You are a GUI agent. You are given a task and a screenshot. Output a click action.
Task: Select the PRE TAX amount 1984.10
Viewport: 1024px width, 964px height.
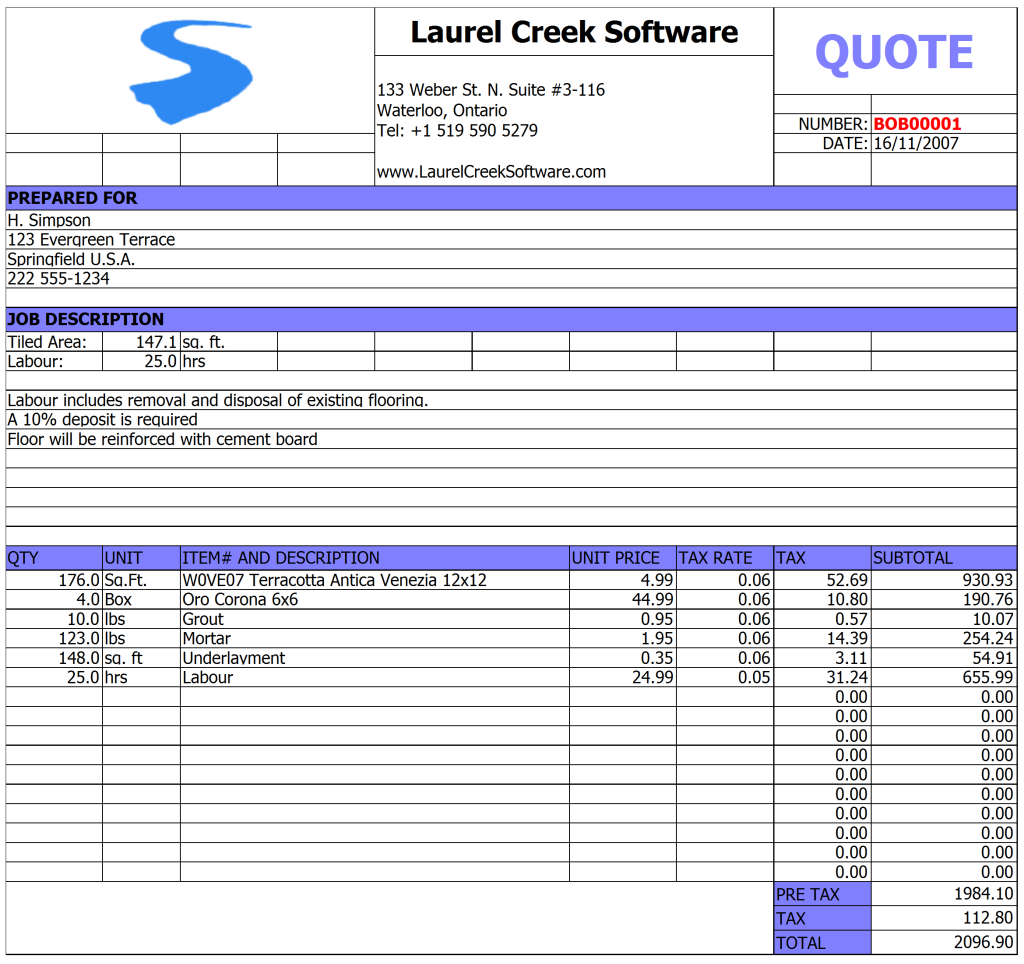[x=984, y=894]
